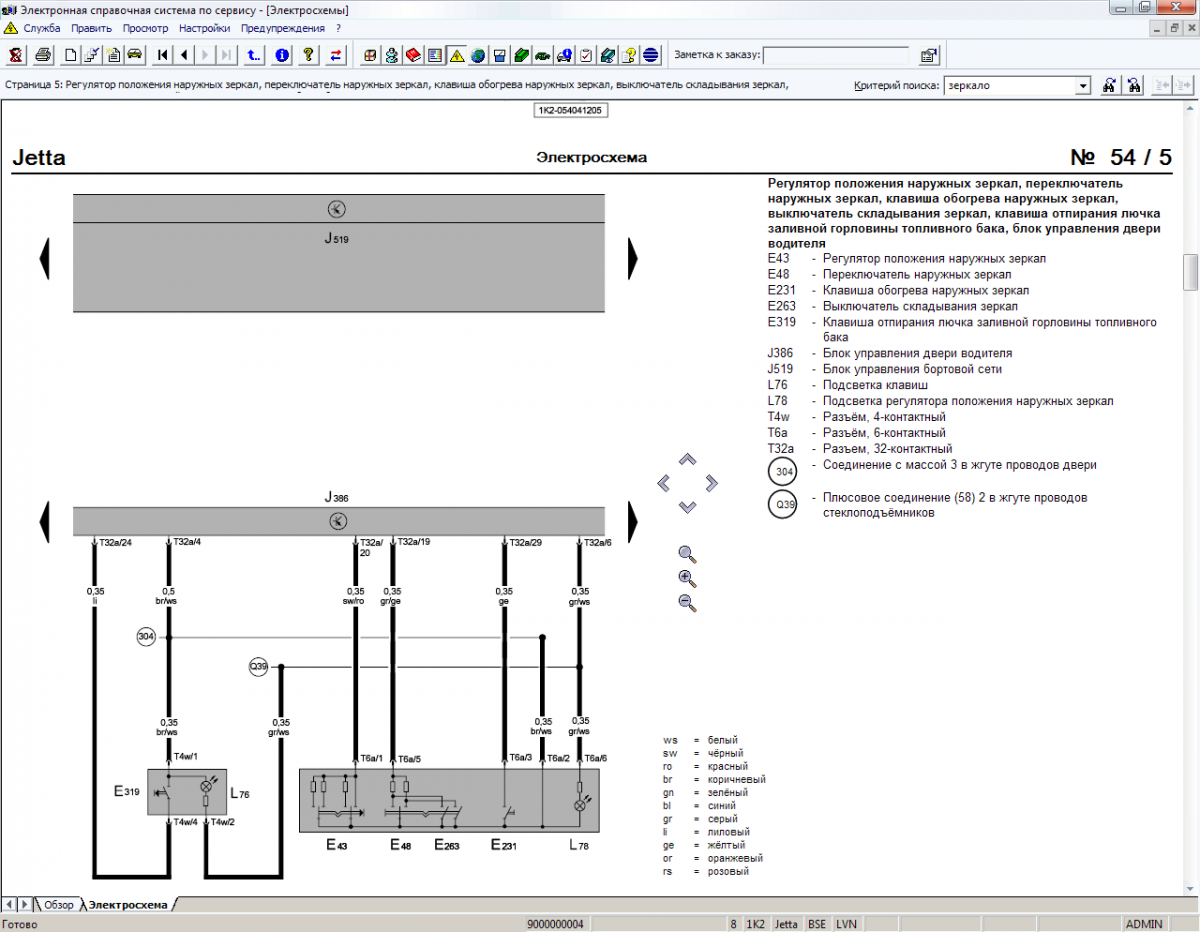The image size is (1200, 932).
Task: Click the Q39 connection circle in legend
Action: pyautogui.click(x=782, y=505)
